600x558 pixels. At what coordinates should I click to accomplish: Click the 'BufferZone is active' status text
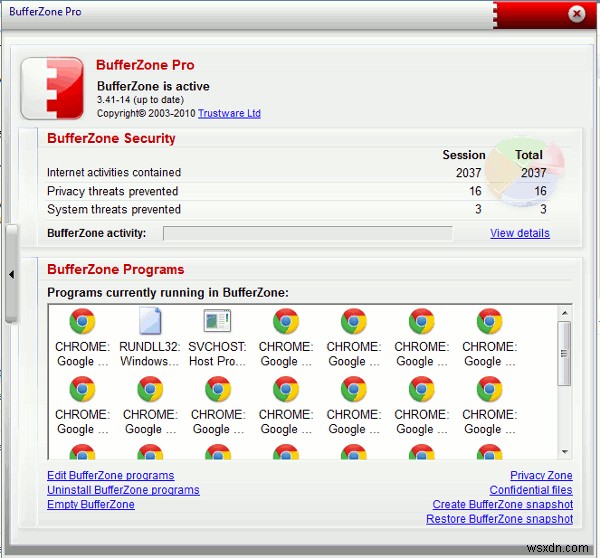(153, 86)
